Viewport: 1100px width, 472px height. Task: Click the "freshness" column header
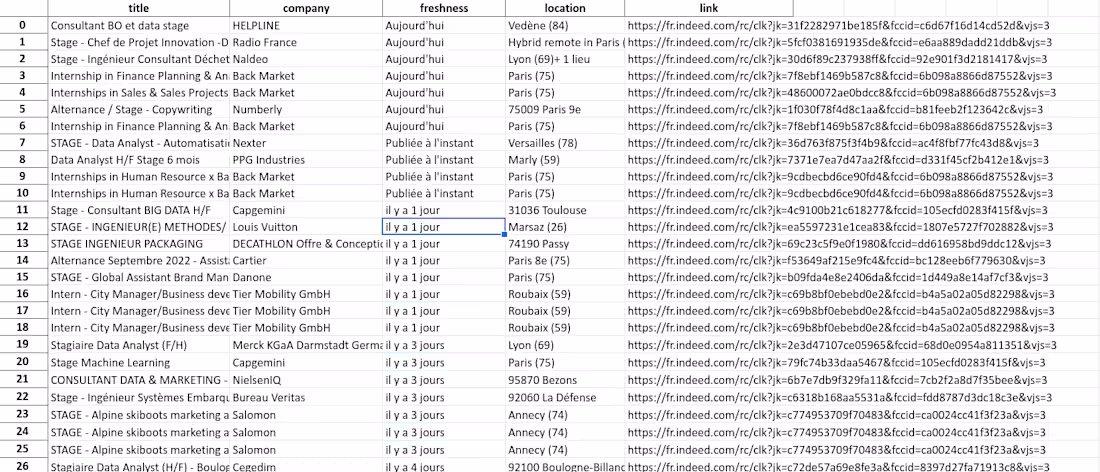pyautogui.click(x=443, y=8)
